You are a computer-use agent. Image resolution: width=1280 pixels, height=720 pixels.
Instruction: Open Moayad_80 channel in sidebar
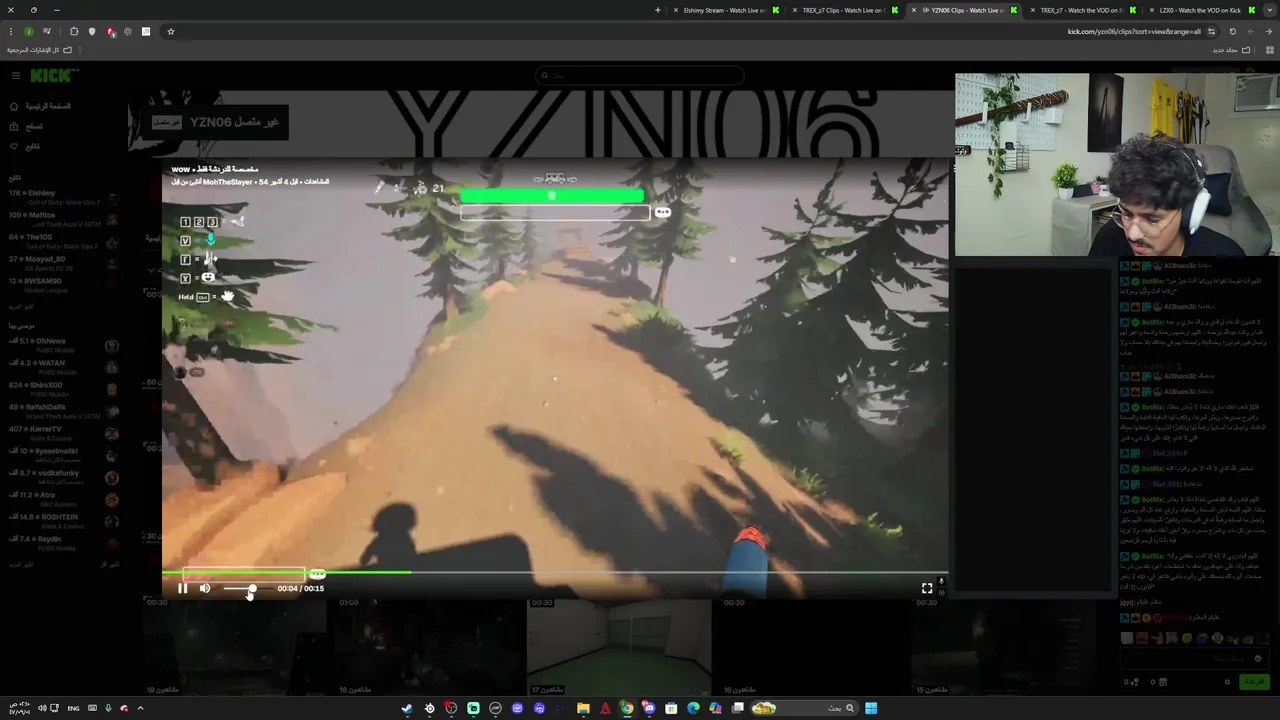(62, 263)
